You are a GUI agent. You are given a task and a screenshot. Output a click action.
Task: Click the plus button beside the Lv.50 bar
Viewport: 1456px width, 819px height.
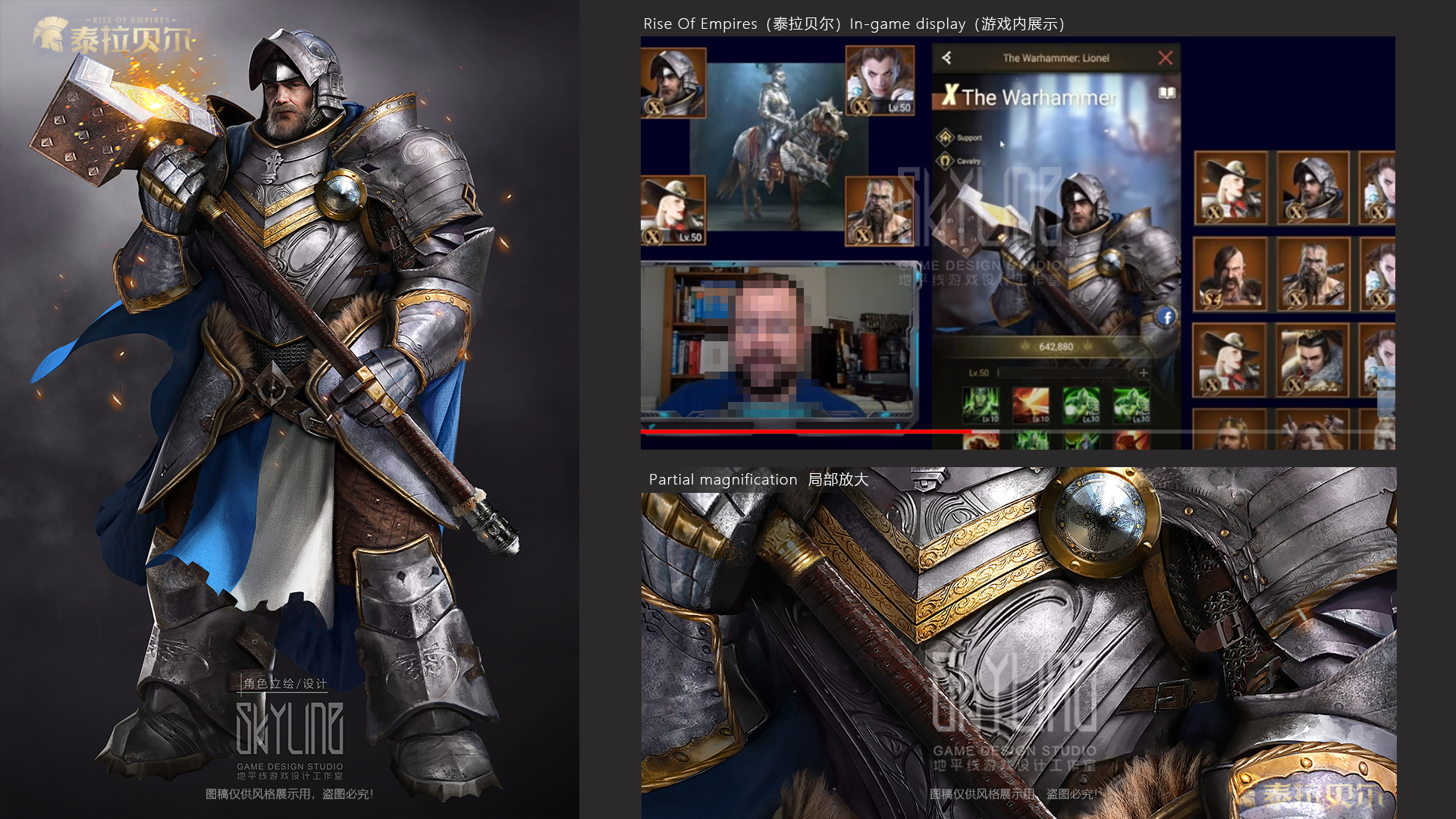click(1144, 372)
